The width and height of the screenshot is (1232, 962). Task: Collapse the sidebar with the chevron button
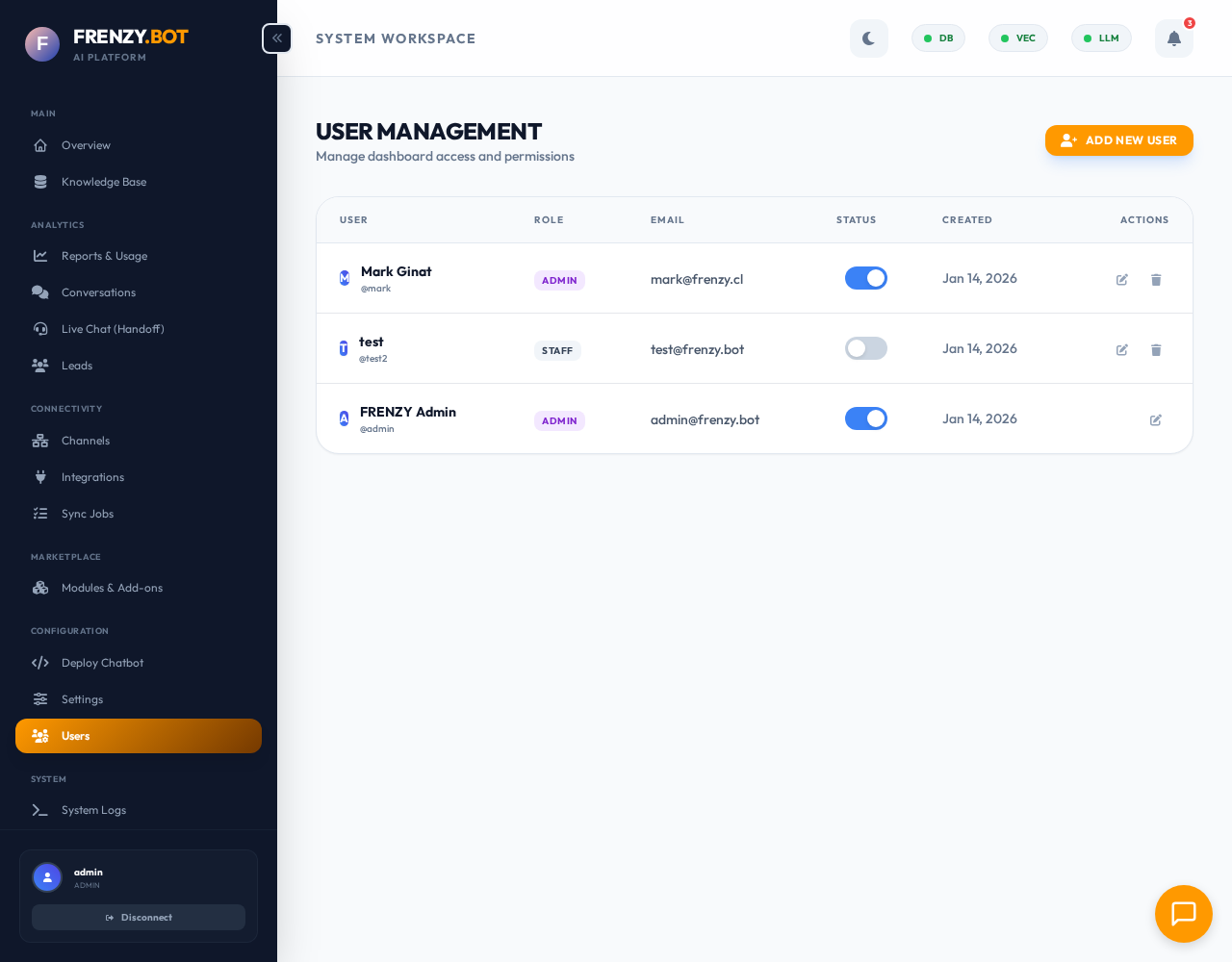(276, 38)
